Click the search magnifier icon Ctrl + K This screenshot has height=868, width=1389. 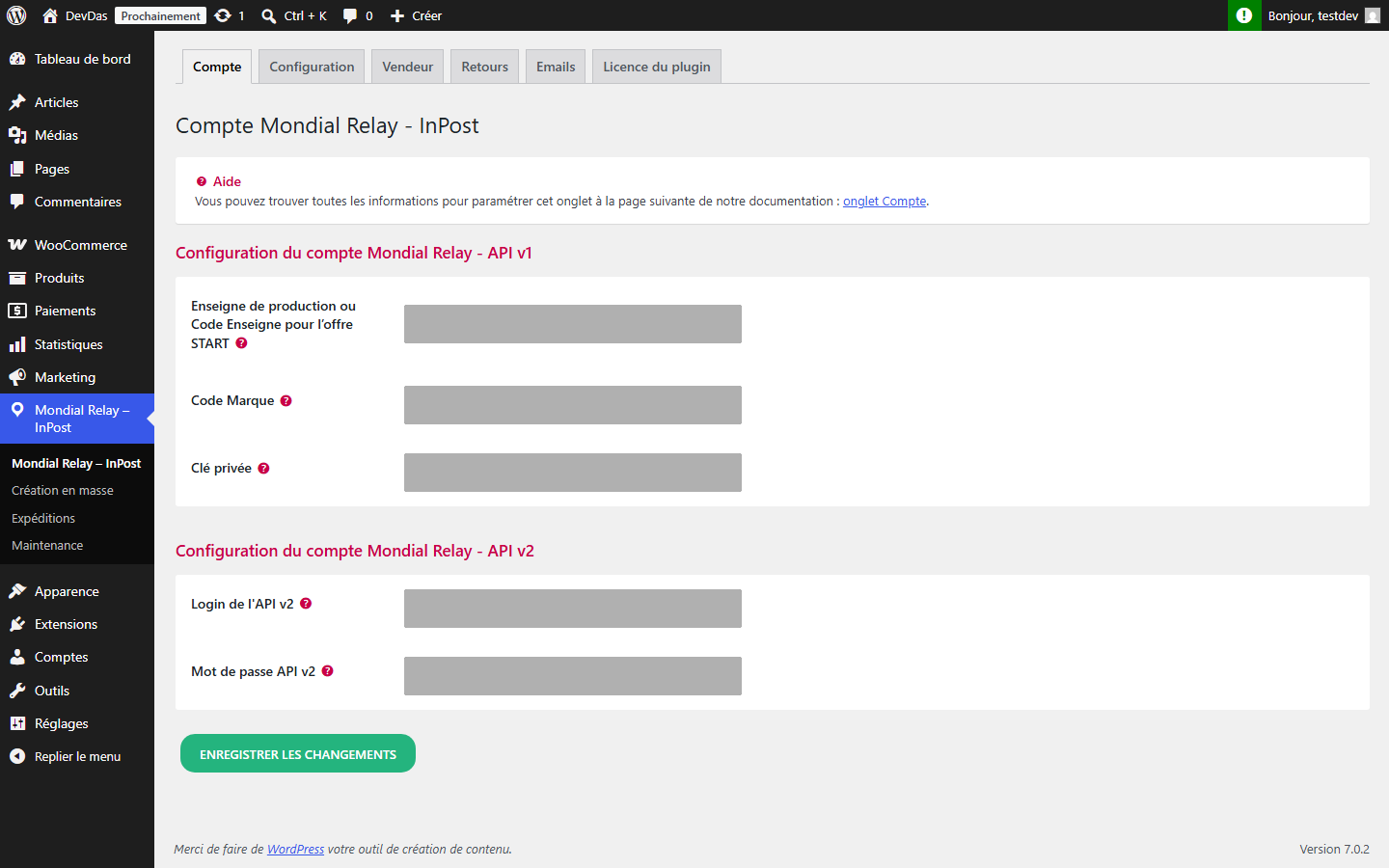[x=269, y=15]
